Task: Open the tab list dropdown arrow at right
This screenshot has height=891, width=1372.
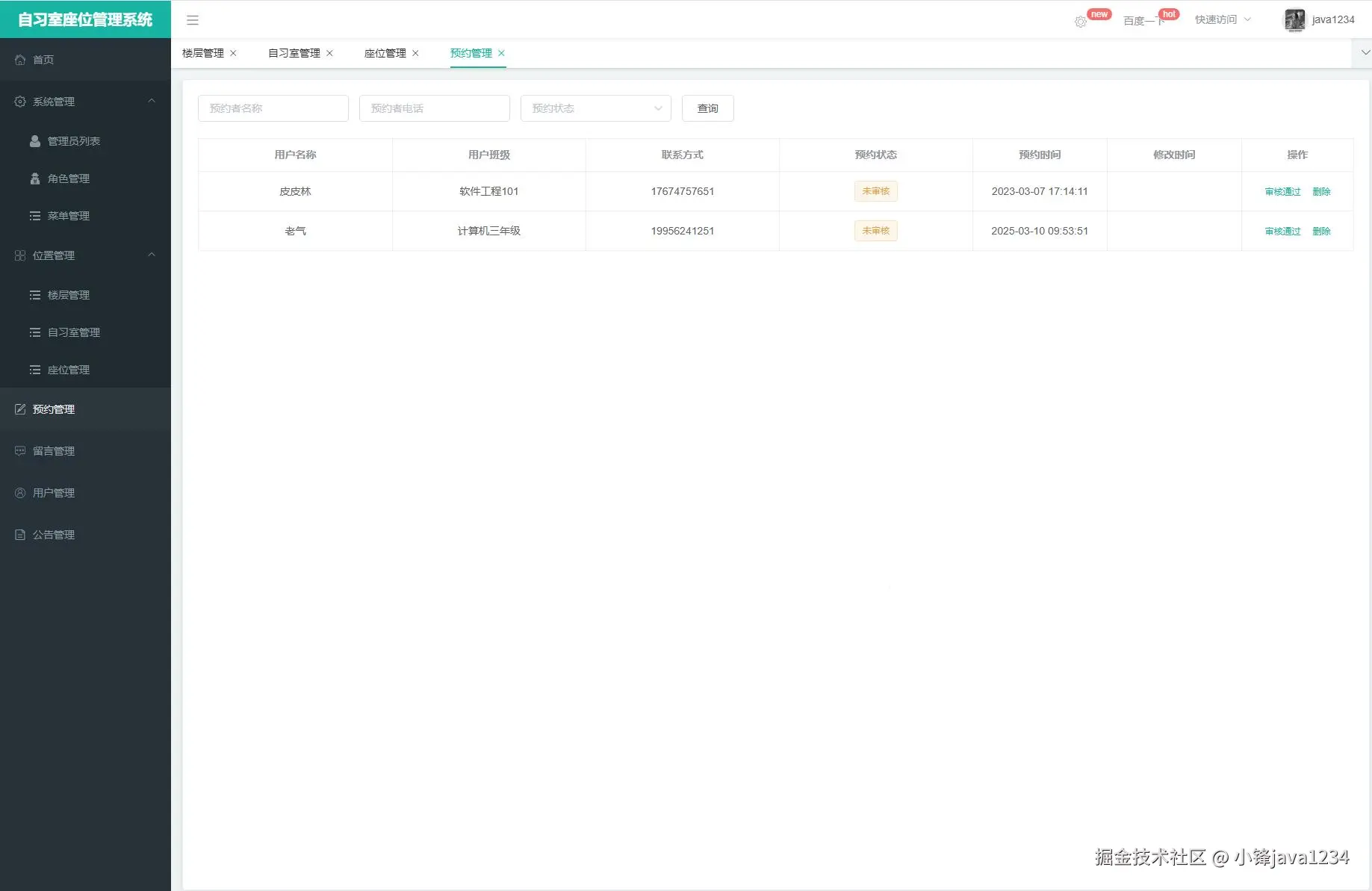Action: tap(1365, 53)
